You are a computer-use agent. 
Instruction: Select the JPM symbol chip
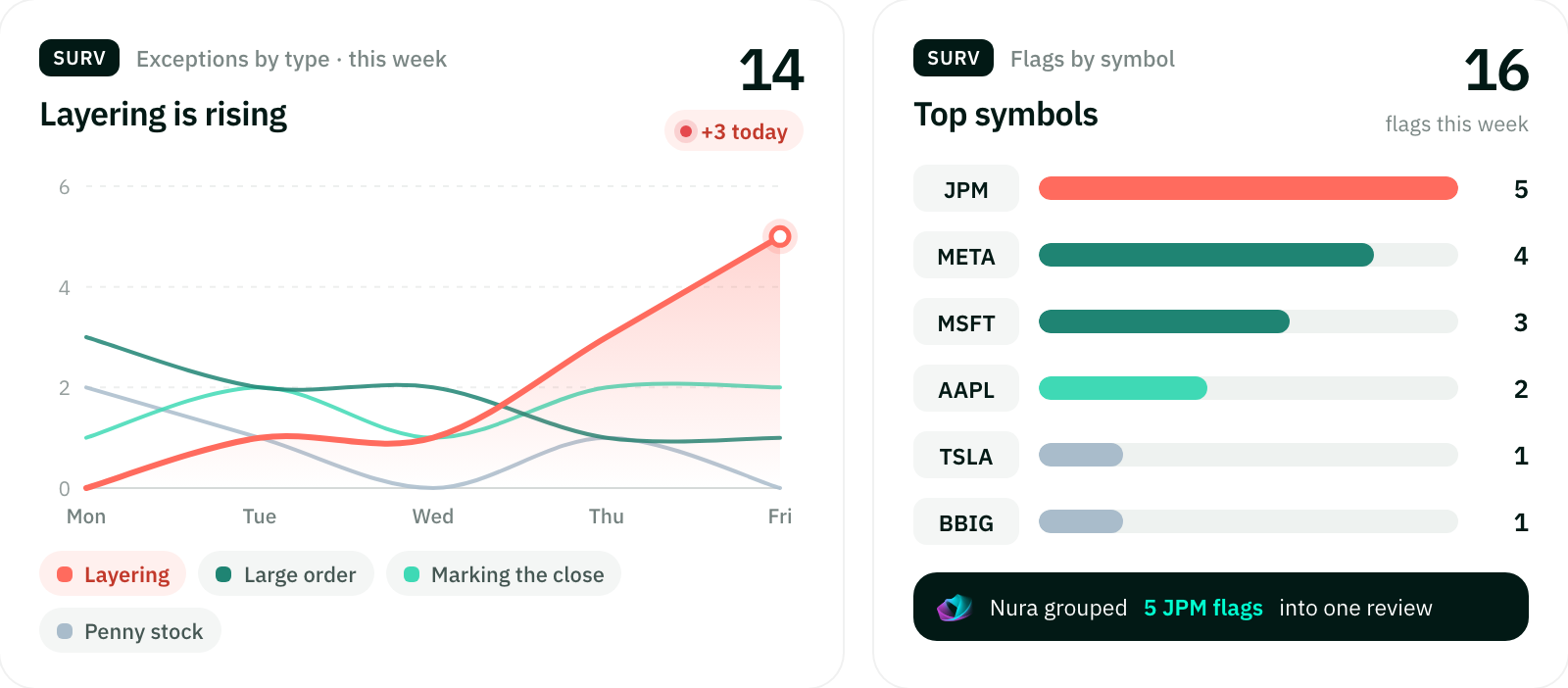(966, 189)
